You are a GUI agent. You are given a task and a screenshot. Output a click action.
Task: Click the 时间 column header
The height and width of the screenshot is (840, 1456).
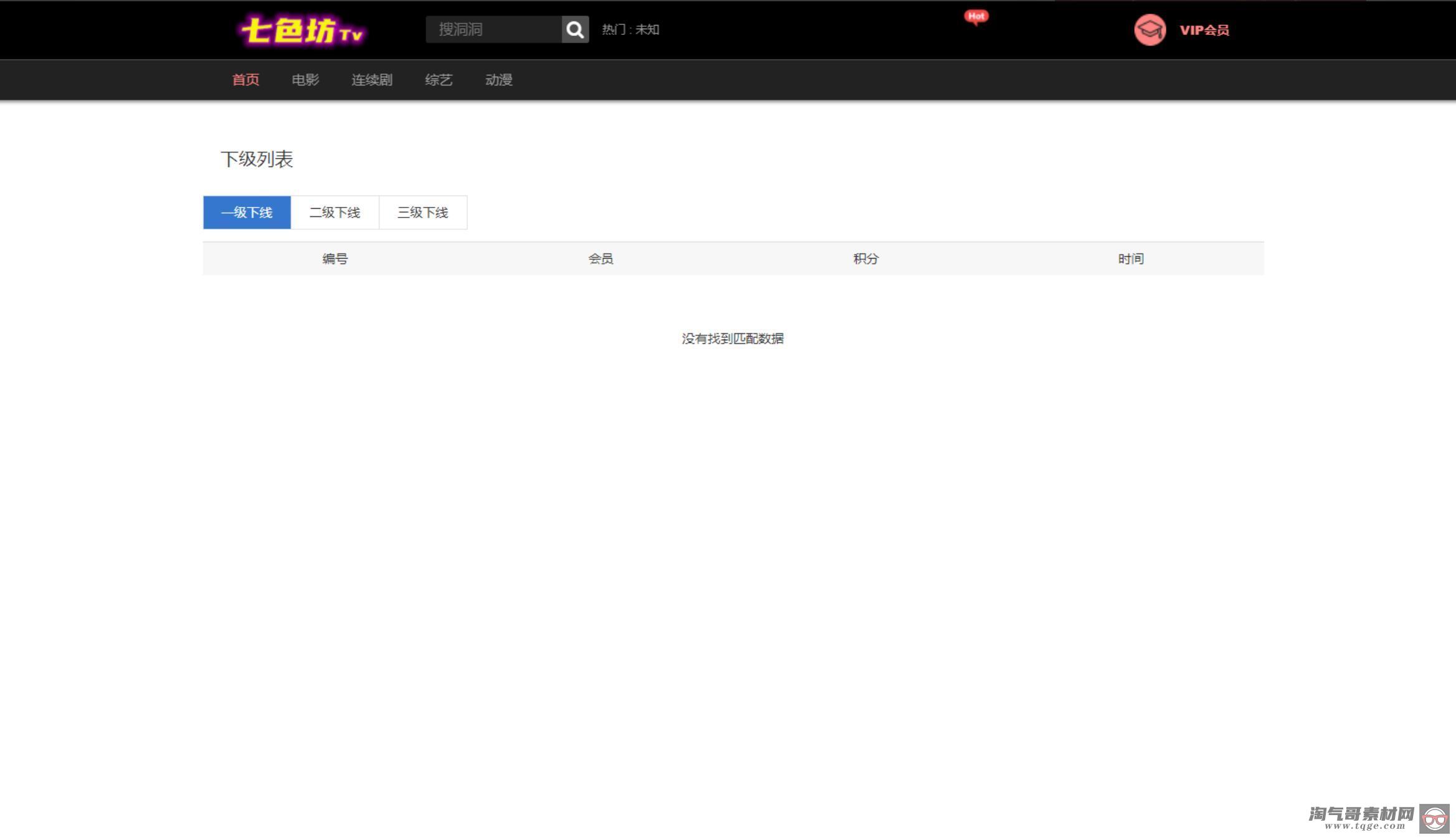point(1131,259)
